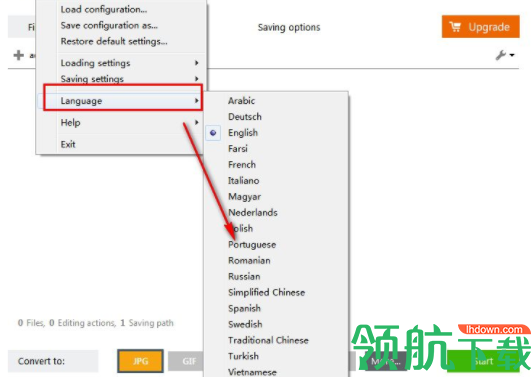531x377 pixels.
Task: Click Restore default settings entry
Action: (121, 41)
